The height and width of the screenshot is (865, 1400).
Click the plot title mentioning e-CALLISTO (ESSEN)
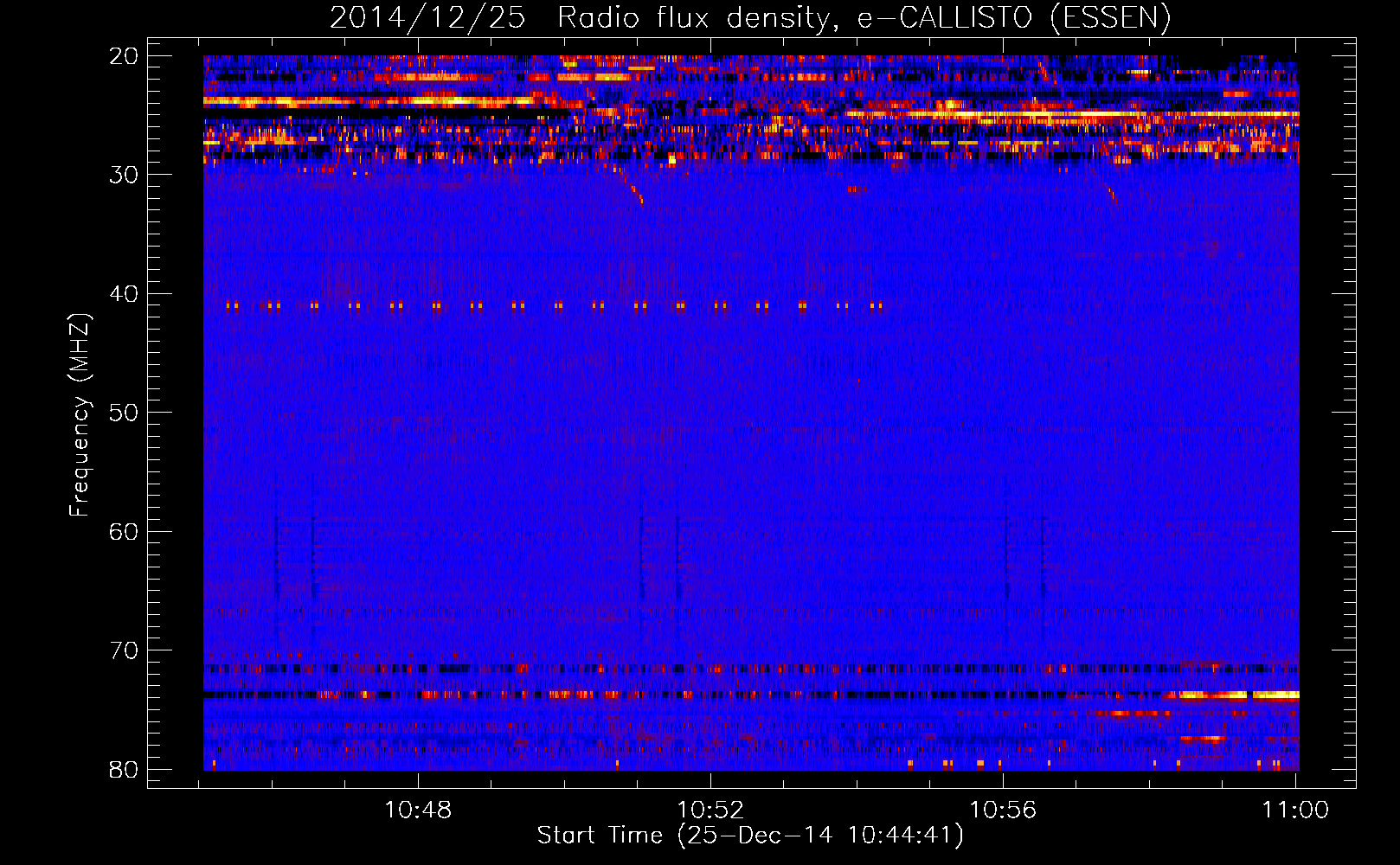click(x=750, y=17)
